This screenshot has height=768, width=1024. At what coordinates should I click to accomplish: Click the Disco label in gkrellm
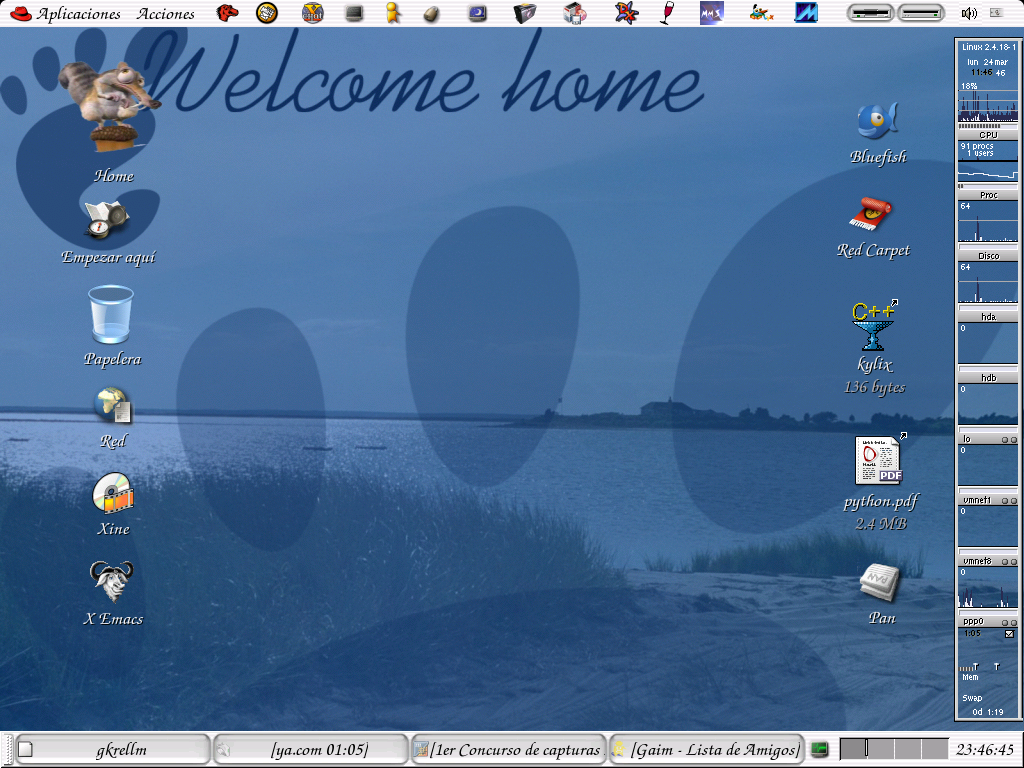[987, 256]
